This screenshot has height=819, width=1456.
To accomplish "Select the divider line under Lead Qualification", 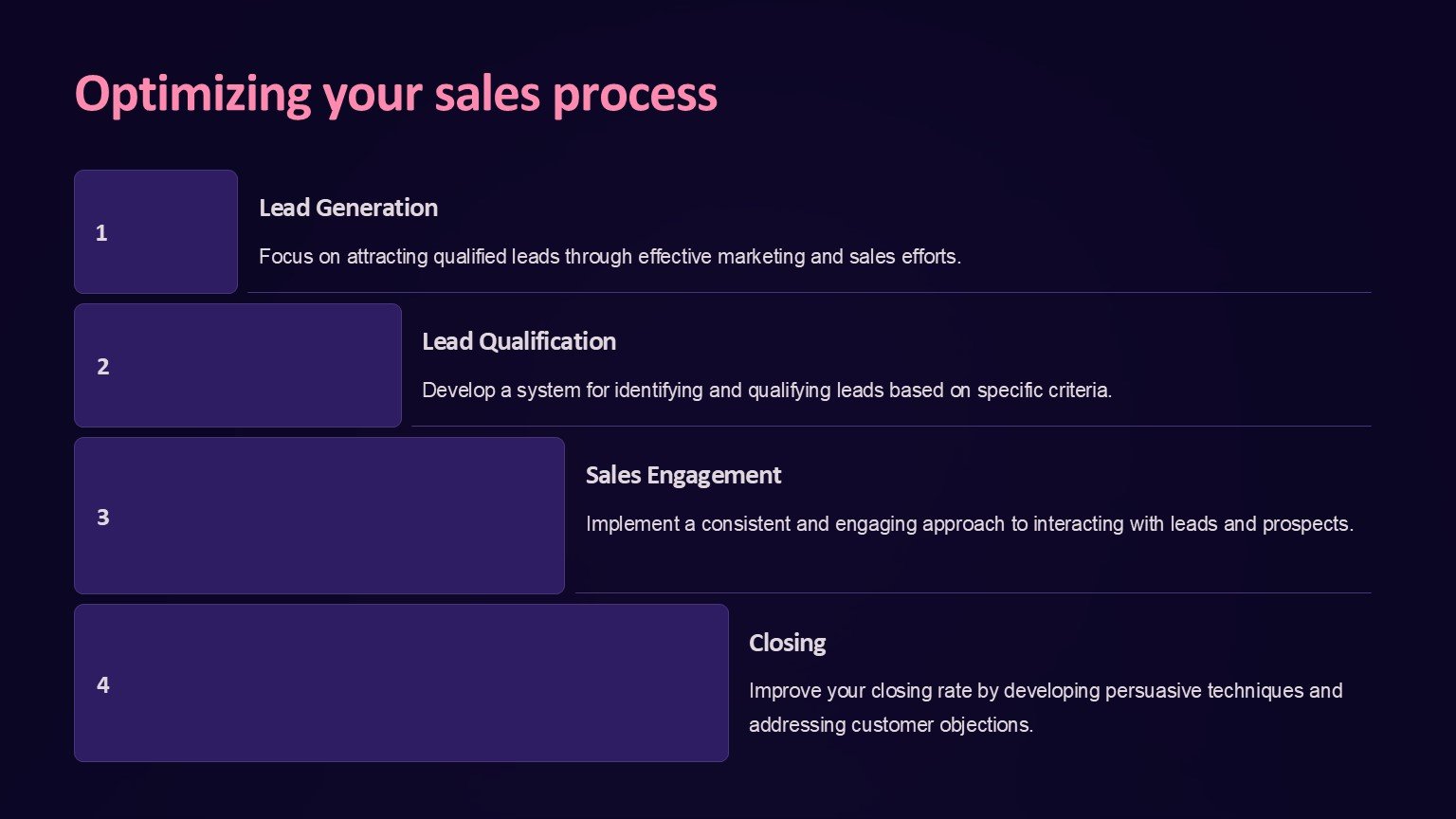I will tap(891, 426).
